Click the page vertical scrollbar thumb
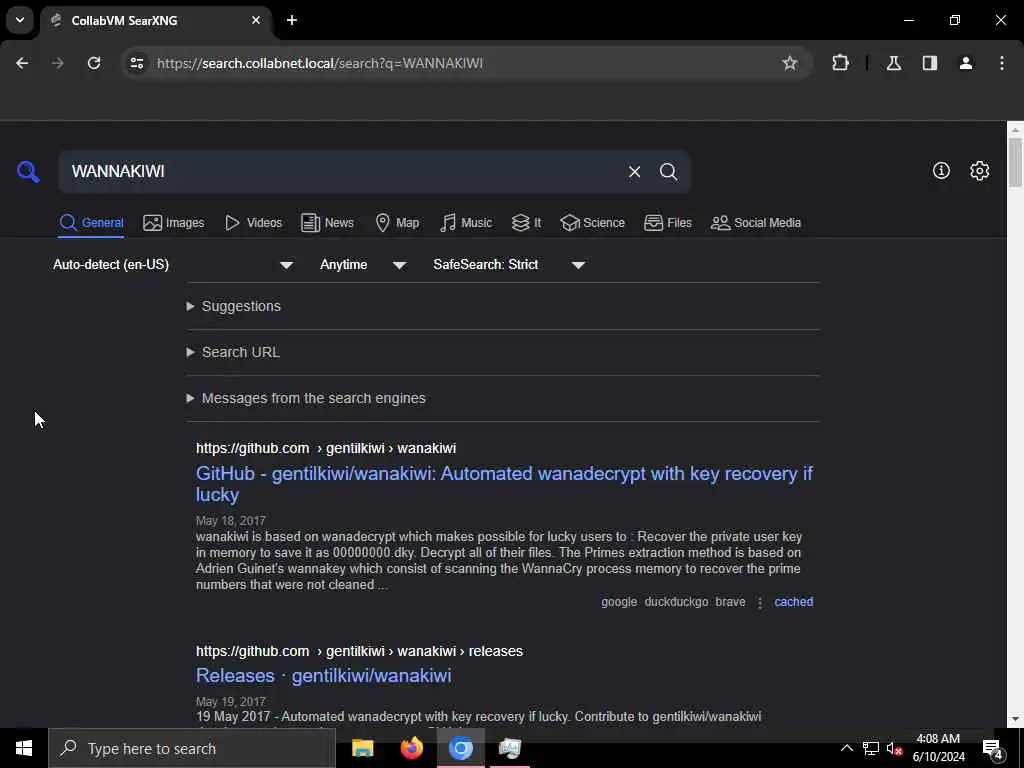The image size is (1024, 768). click(x=1015, y=162)
